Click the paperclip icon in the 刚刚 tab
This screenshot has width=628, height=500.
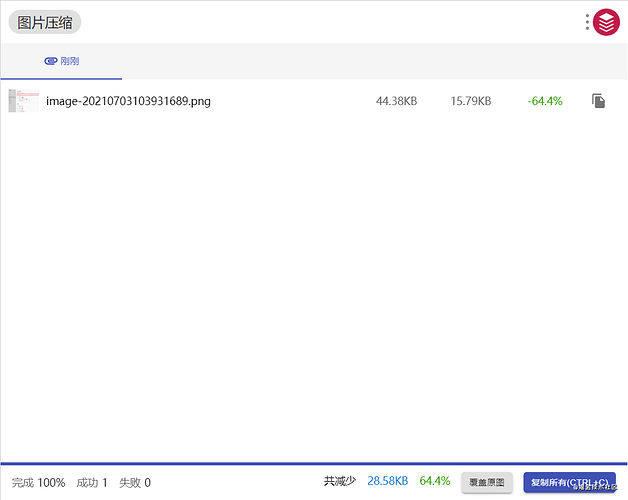pos(51,61)
